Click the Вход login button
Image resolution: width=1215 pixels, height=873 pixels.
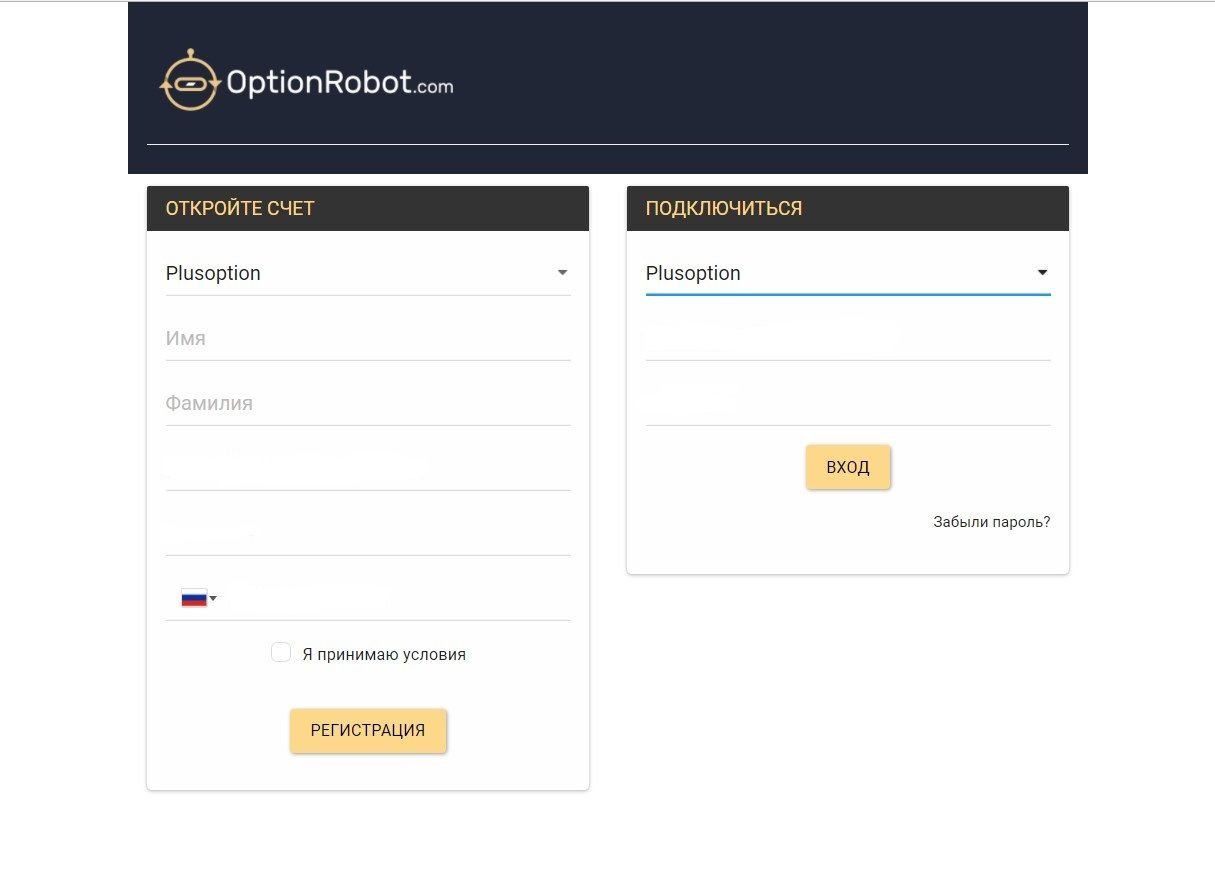click(848, 467)
